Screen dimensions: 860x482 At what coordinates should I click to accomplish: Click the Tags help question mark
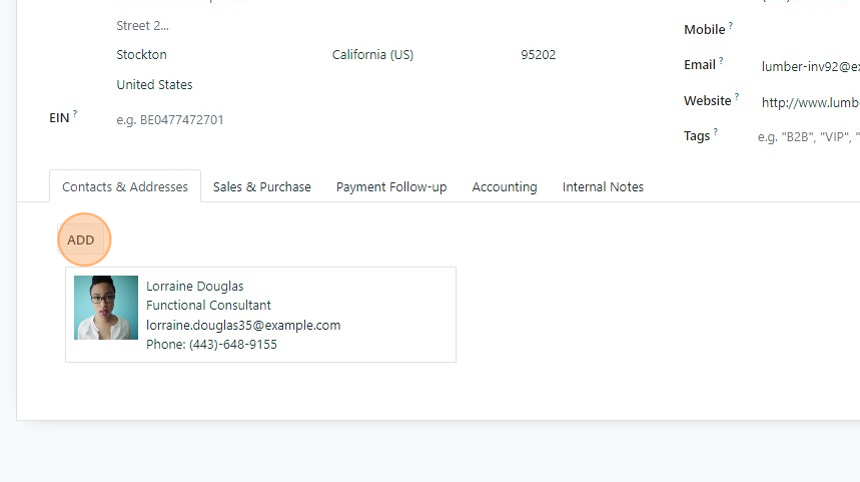point(716,132)
